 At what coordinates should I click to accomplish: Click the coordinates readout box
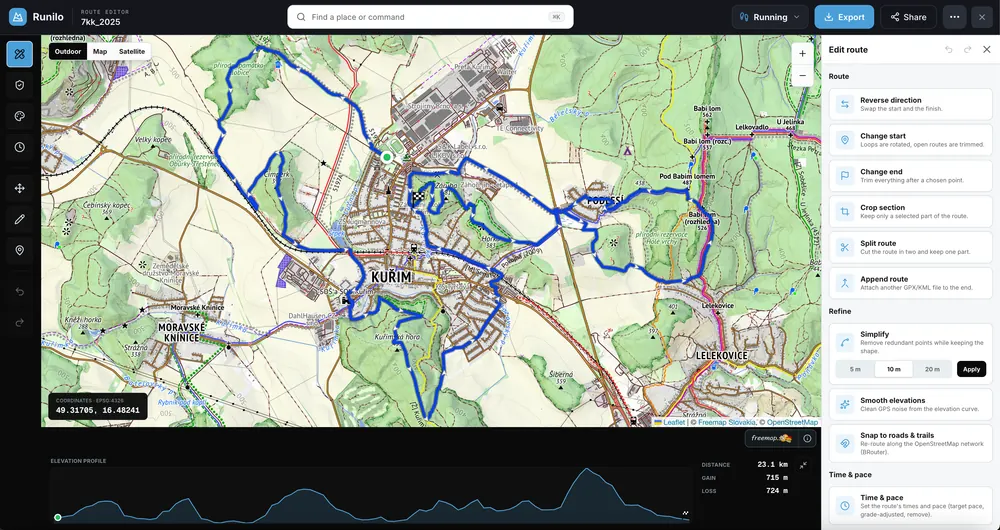[98, 407]
